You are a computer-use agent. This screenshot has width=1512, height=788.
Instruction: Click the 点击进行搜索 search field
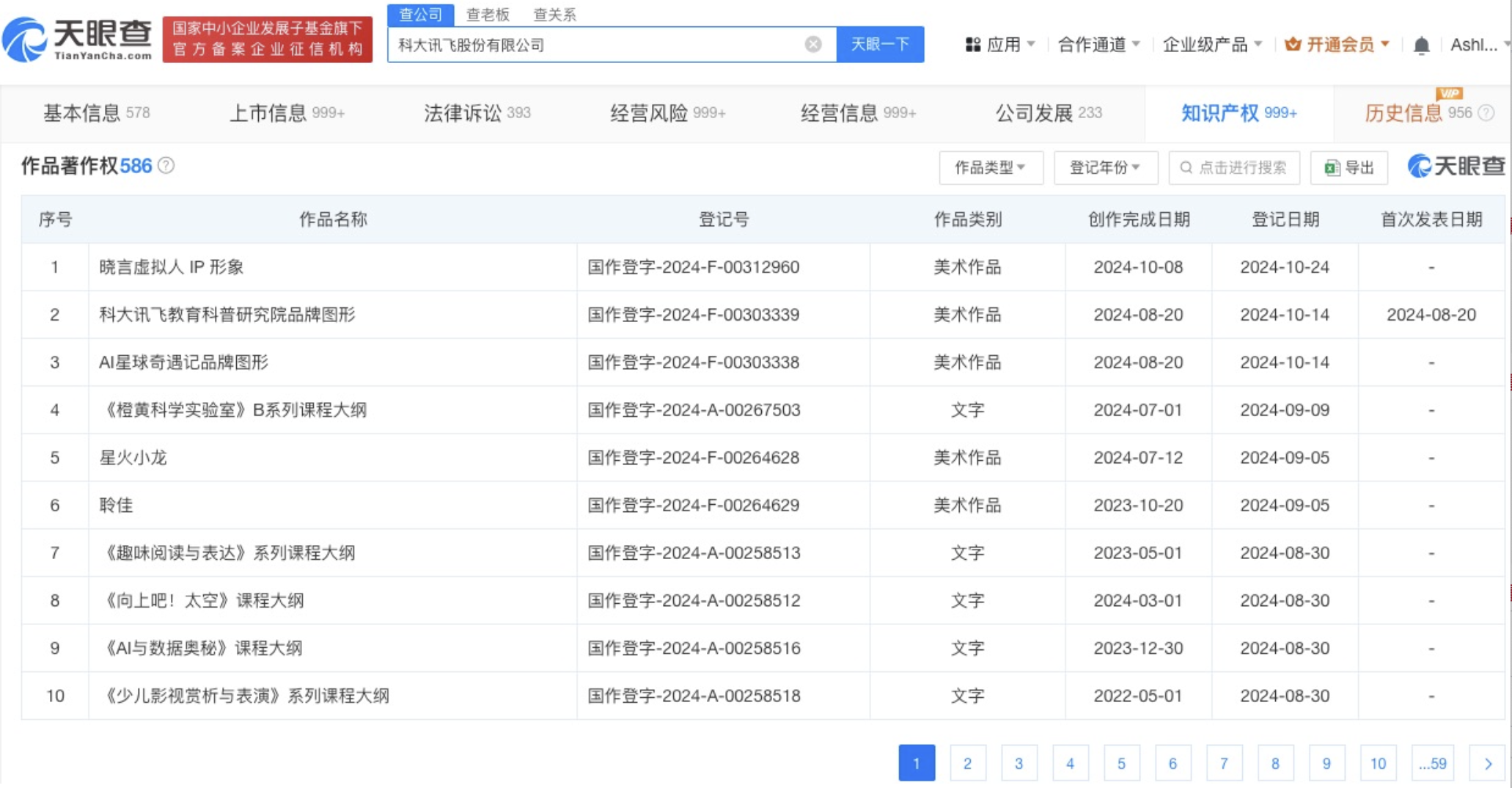pos(1234,168)
